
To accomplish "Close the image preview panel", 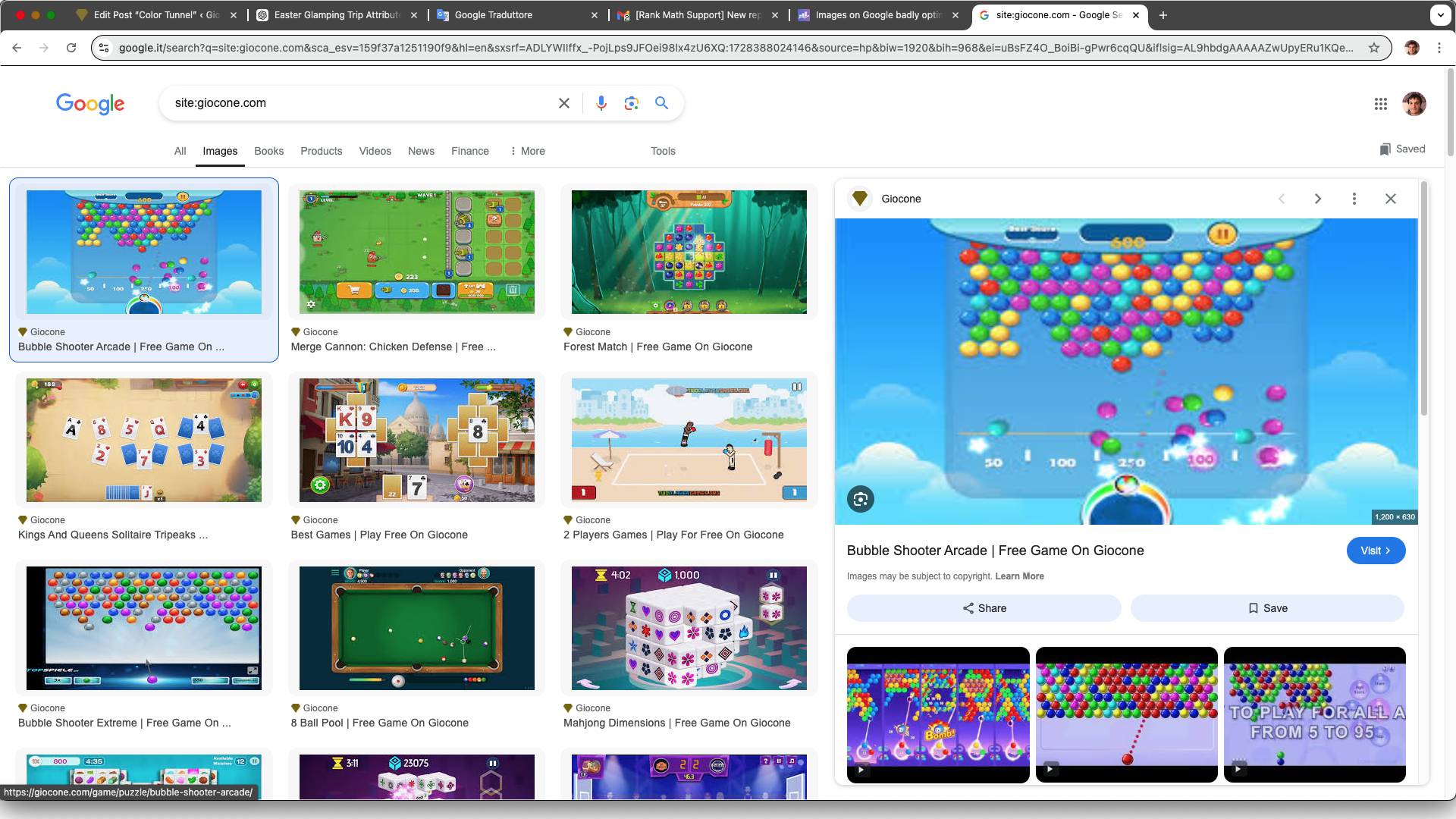I will click(1390, 199).
